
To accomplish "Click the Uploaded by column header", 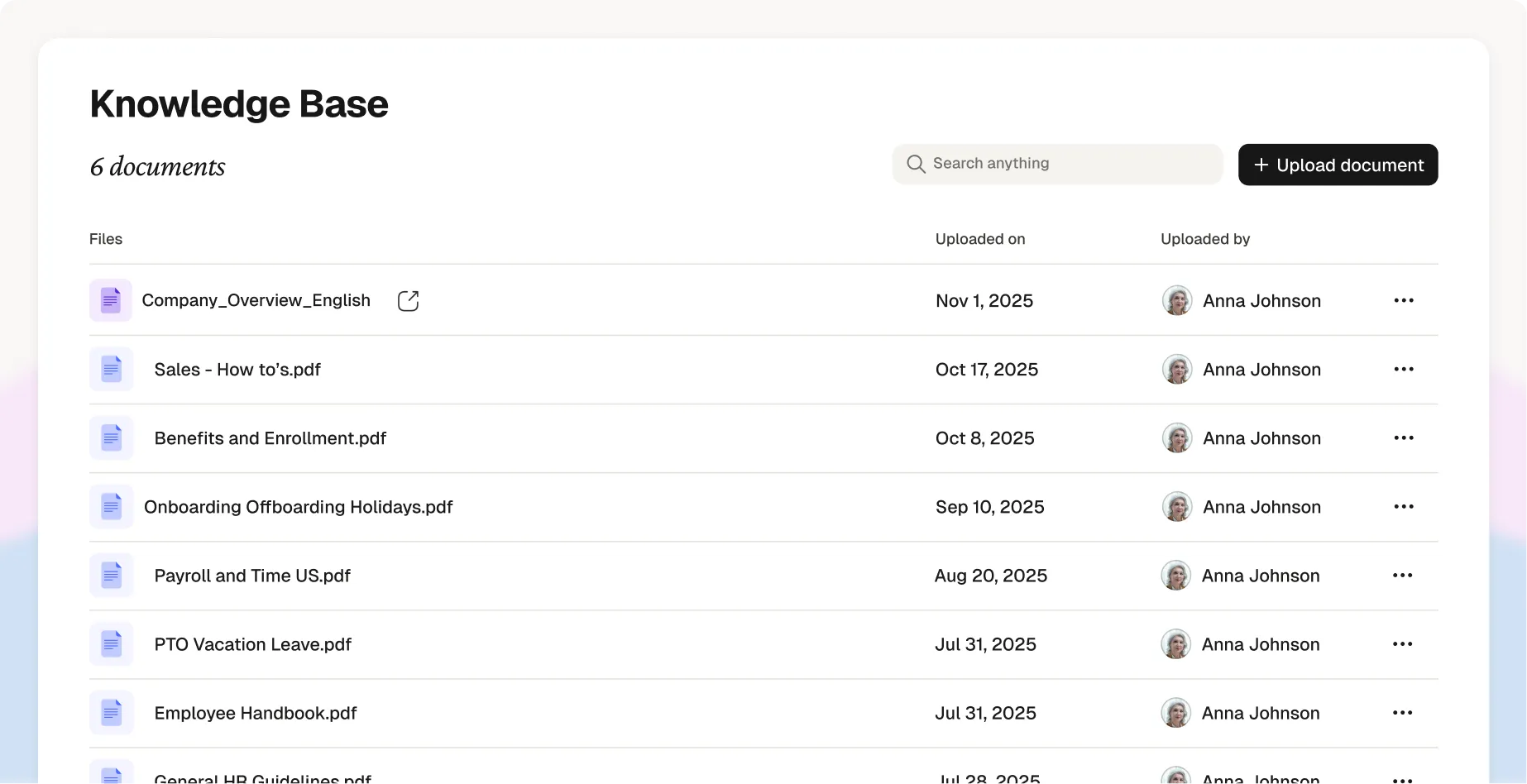I will click(1205, 239).
